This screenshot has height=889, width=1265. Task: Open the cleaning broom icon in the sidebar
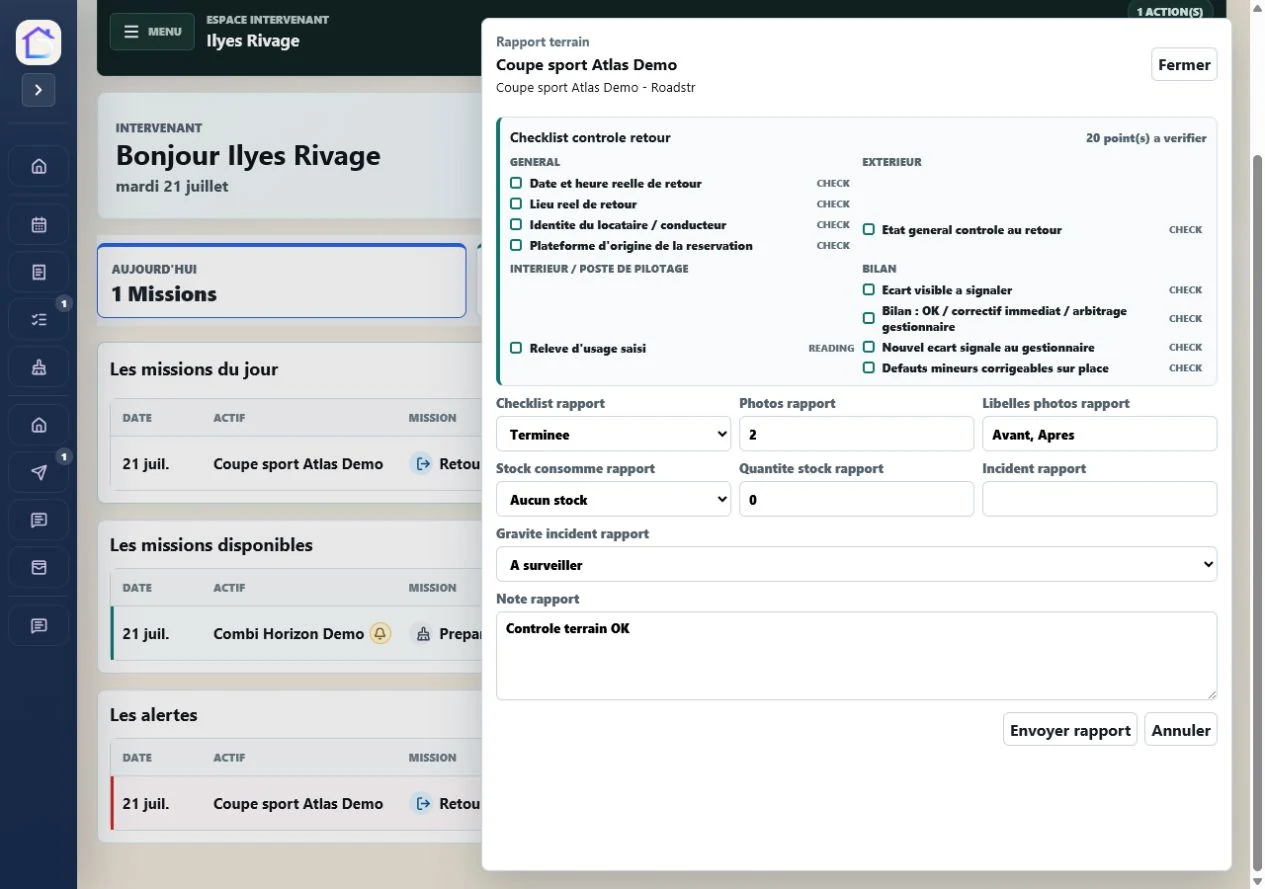[39, 368]
